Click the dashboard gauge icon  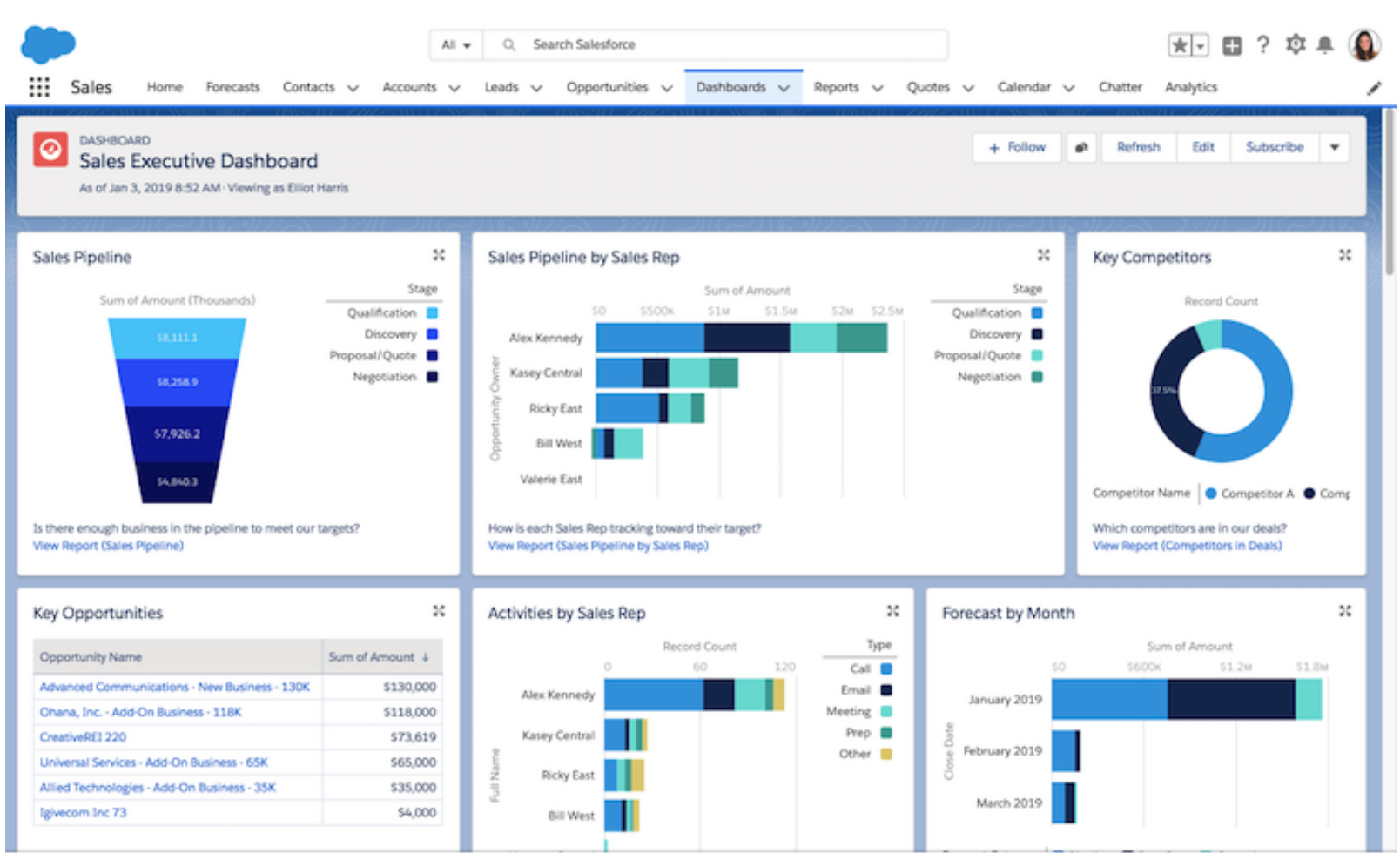tap(50, 149)
